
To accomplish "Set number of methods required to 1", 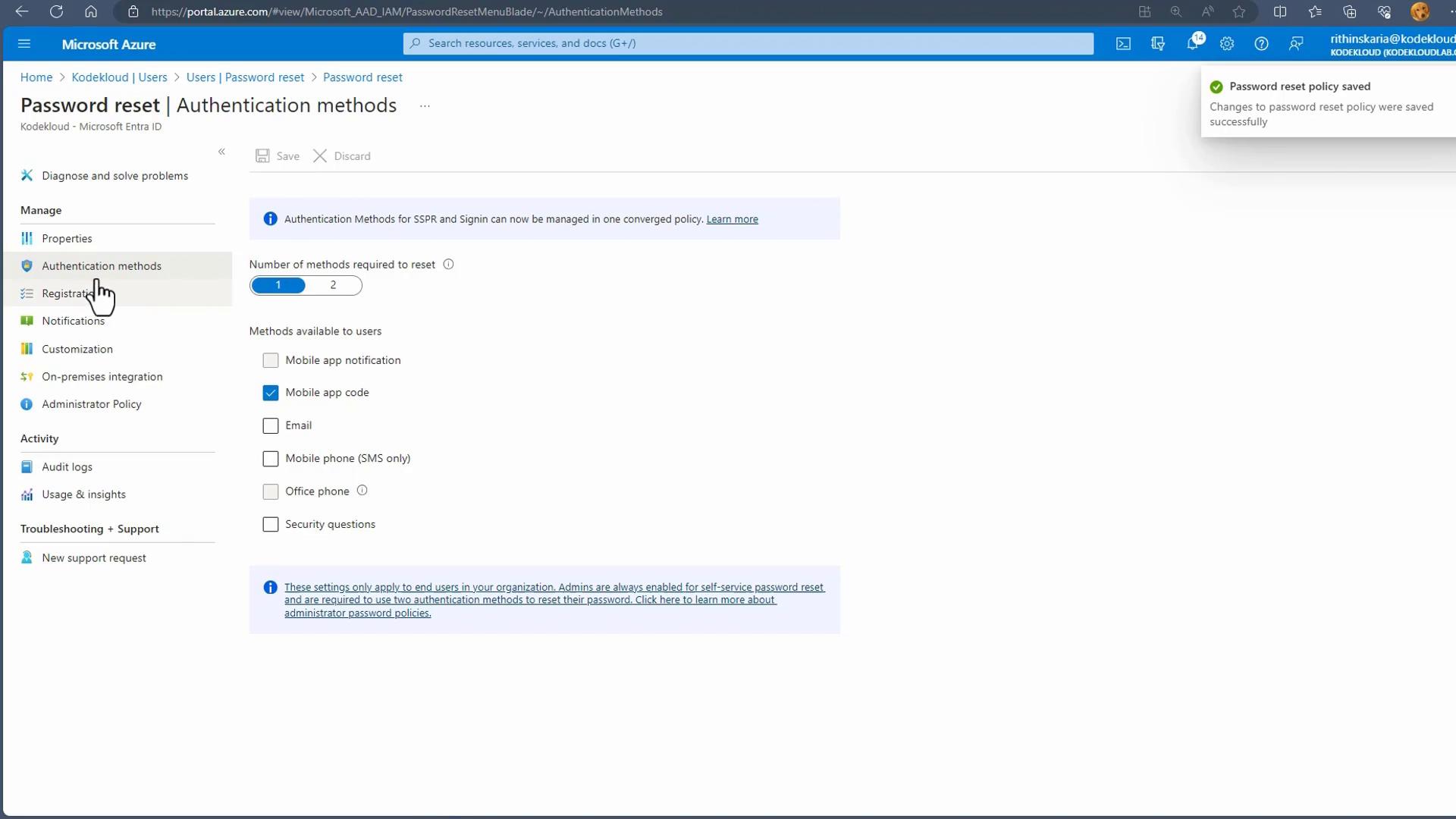I will tap(278, 285).
